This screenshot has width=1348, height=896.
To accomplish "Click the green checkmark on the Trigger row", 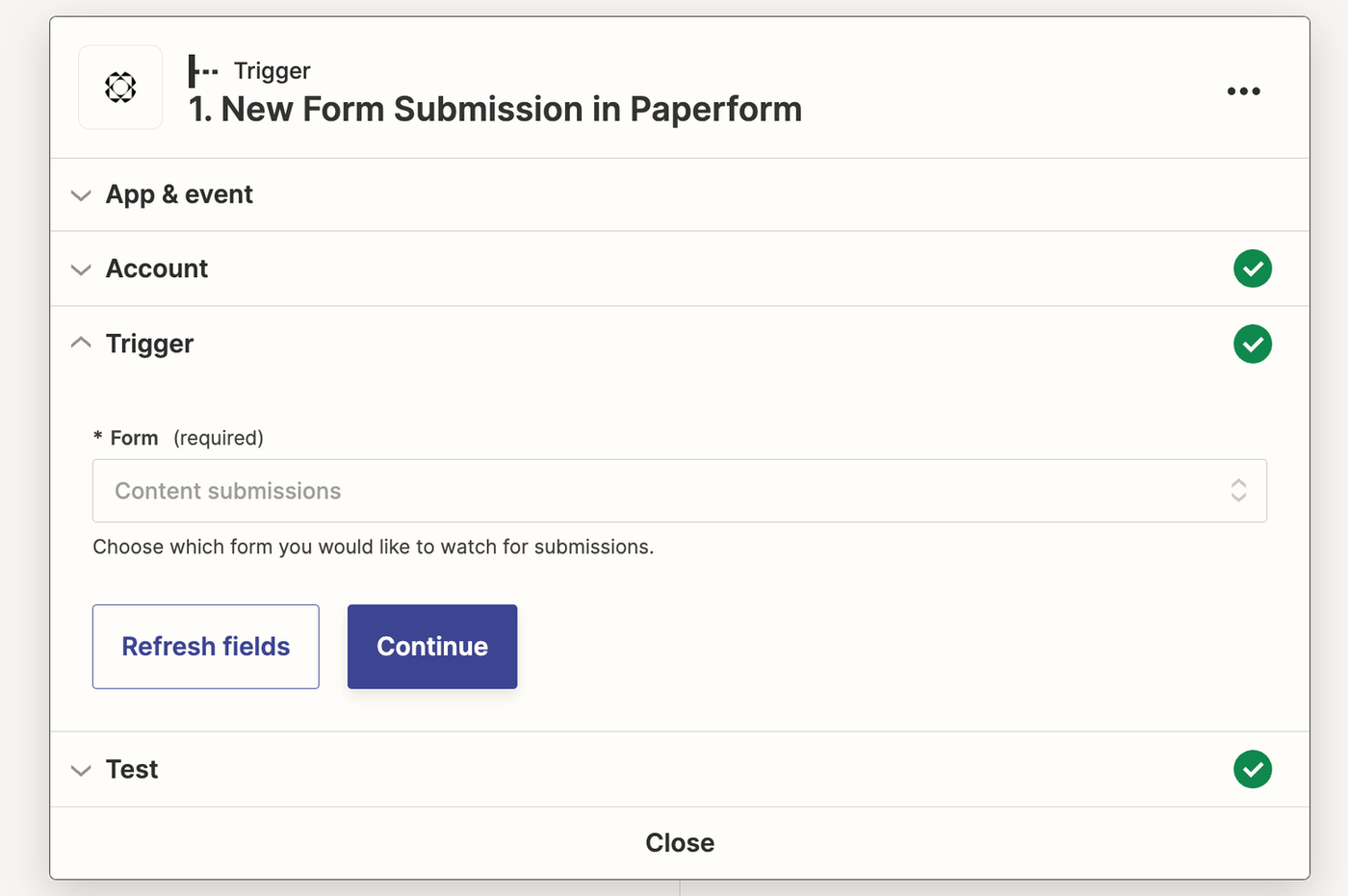I will coord(1252,344).
